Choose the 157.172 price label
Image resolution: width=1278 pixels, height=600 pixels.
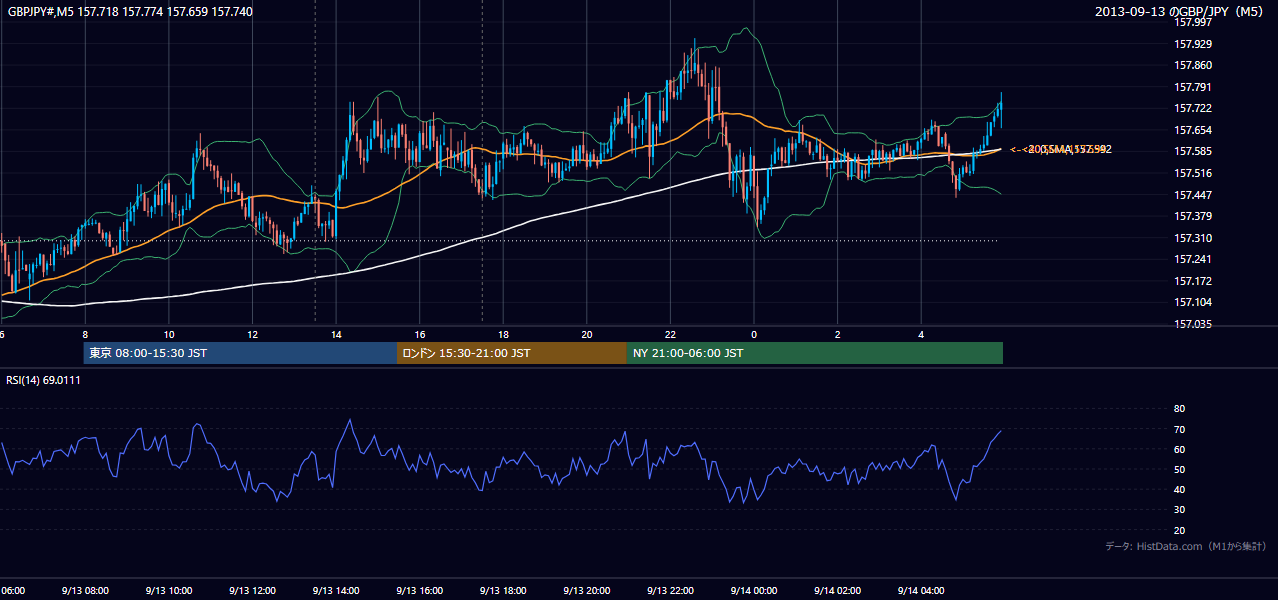pyautogui.click(x=1193, y=281)
